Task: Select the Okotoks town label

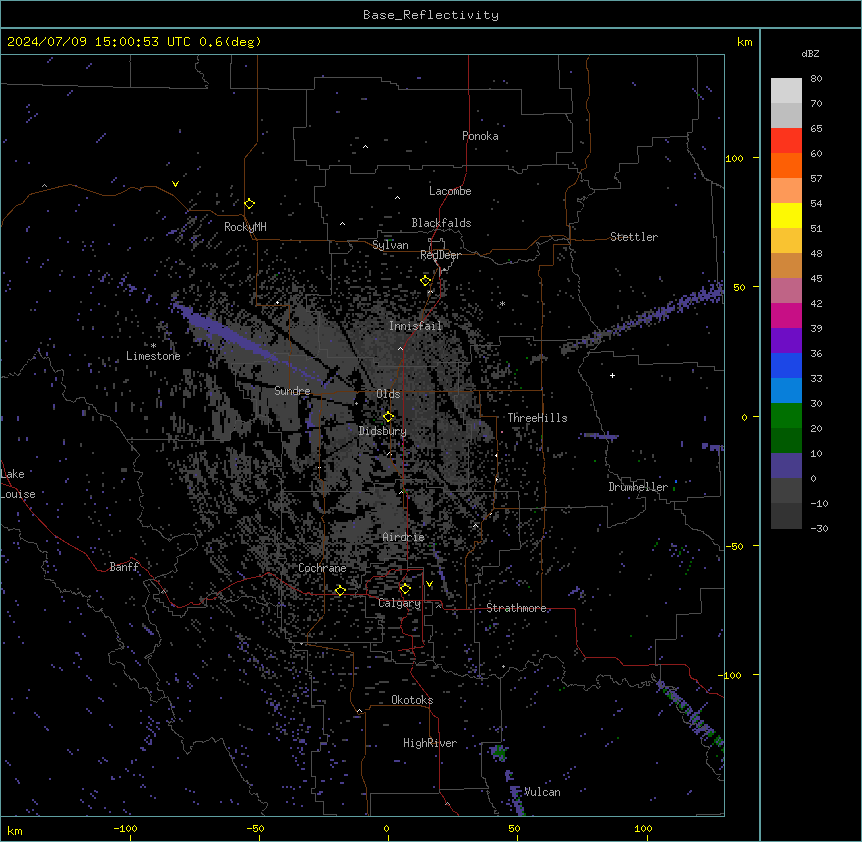Action: (412, 700)
